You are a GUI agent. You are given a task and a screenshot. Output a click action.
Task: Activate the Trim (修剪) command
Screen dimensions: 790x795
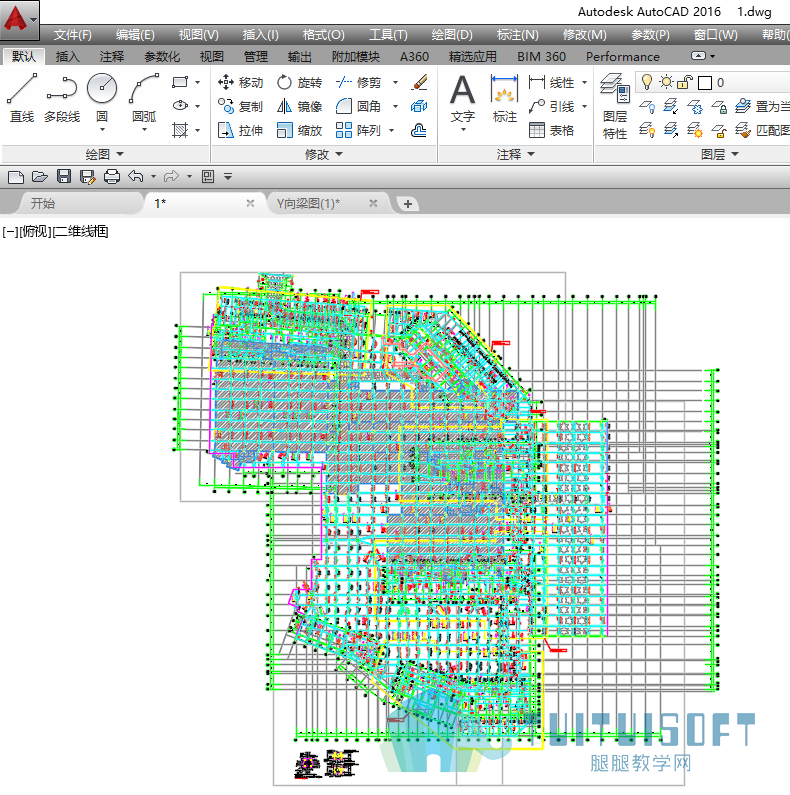358,82
